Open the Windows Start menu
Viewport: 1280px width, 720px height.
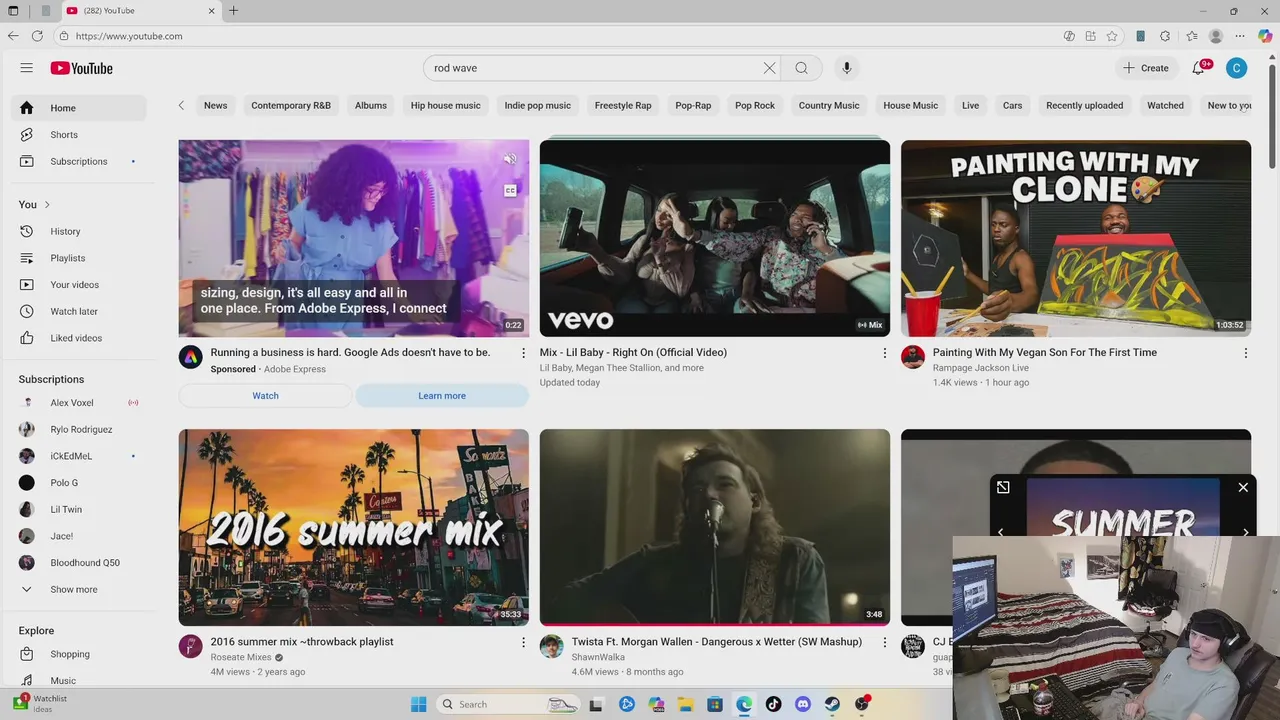click(x=418, y=704)
